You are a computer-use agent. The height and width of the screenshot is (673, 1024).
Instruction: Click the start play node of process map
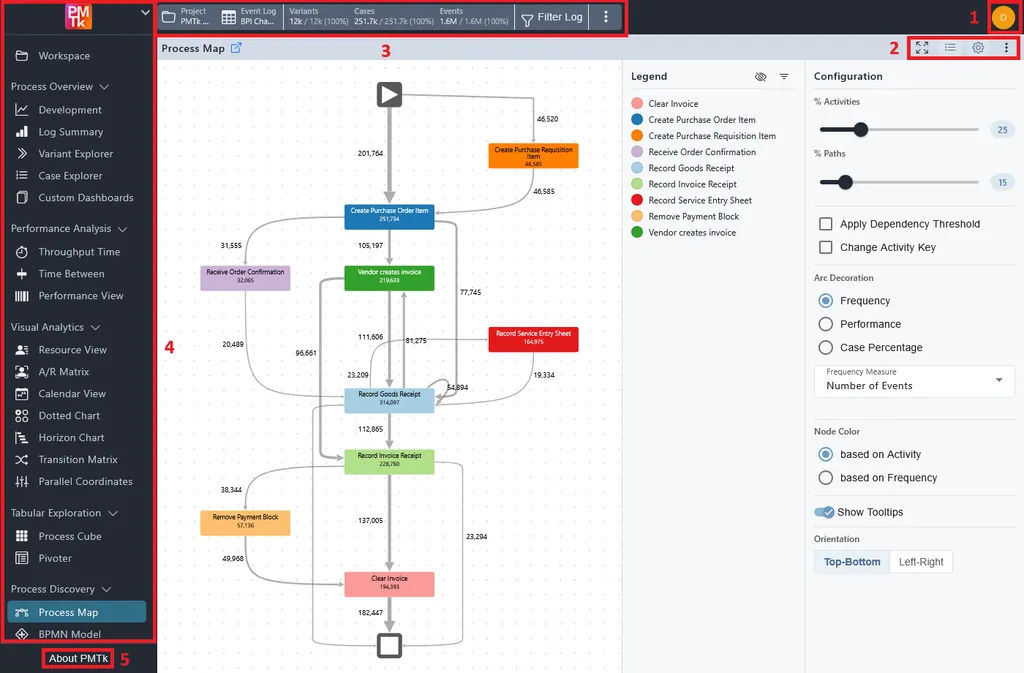pyautogui.click(x=389, y=95)
